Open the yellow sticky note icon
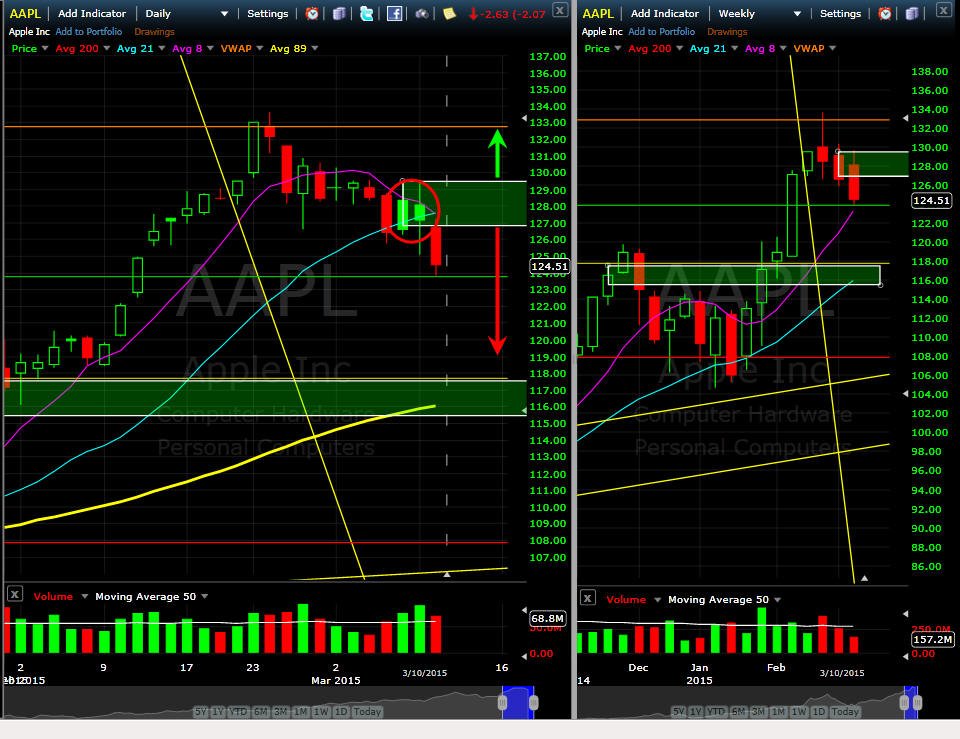Image resolution: width=960 pixels, height=739 pixels. pyautogui.click(x=449, y=13)
